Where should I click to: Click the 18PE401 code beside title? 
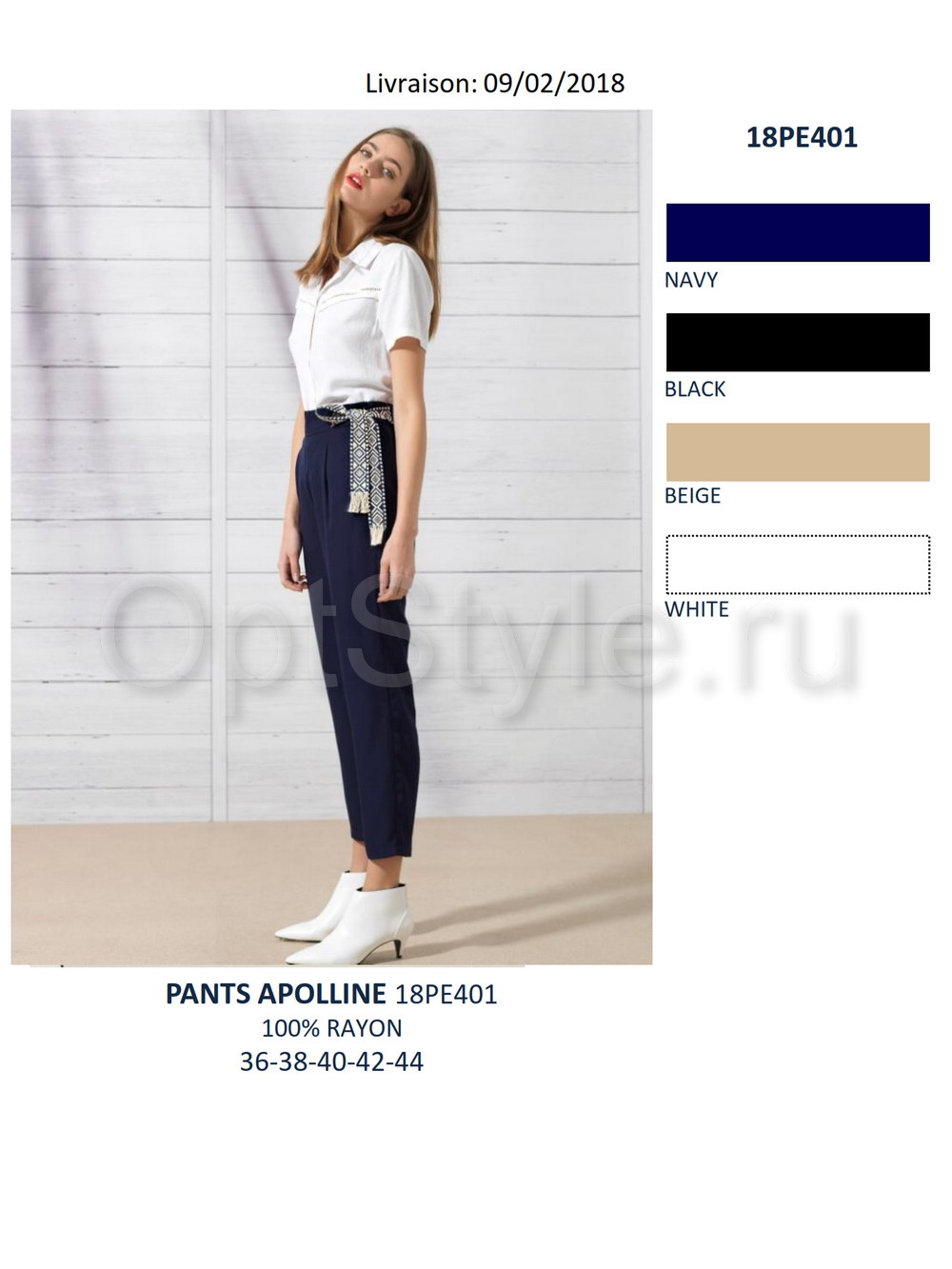point(446,994)
